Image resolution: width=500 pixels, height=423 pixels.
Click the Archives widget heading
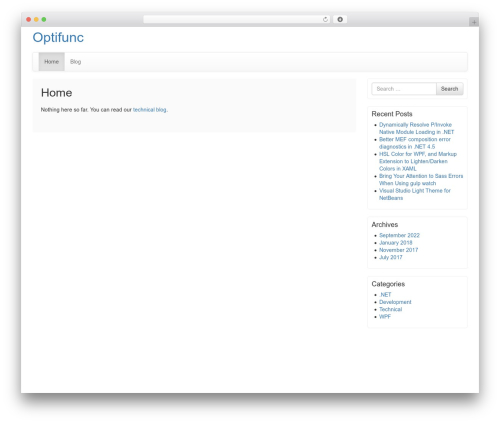pyautogui.click(x=385, y=225)
